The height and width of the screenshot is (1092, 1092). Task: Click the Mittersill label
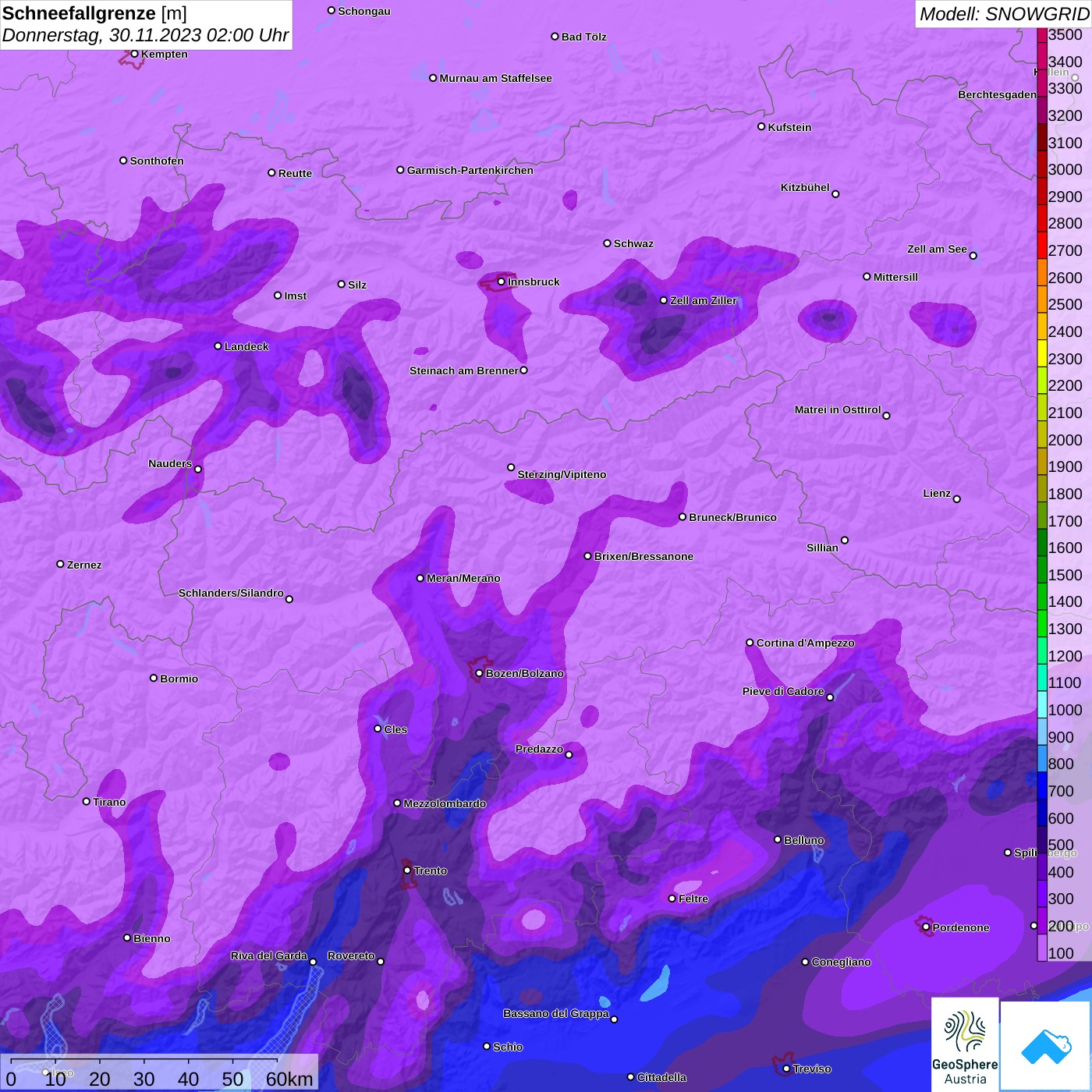(x=895, y=277)
